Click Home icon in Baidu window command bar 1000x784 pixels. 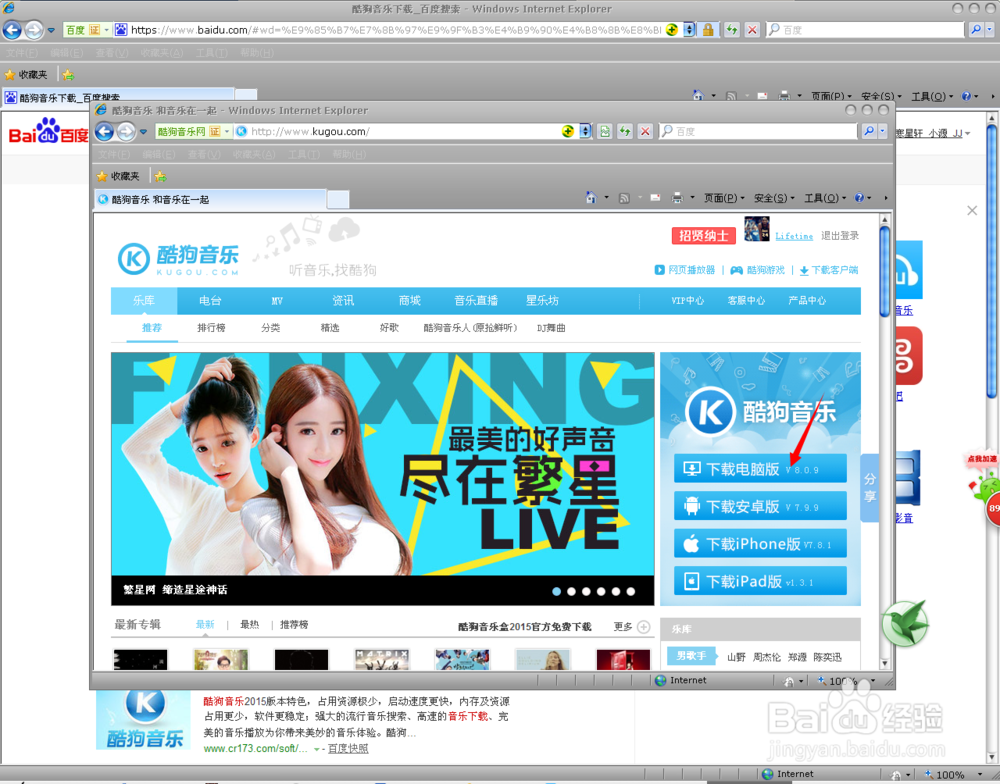pos(698,96)
